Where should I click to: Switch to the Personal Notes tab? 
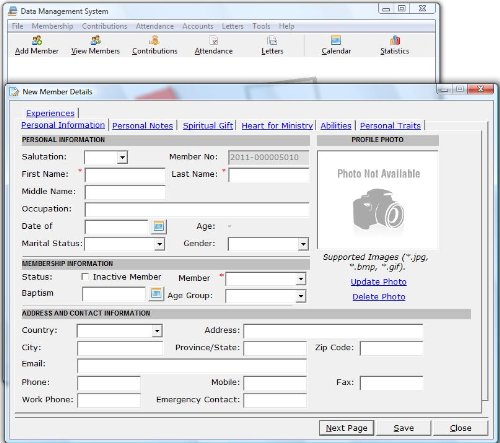point(142,126)
